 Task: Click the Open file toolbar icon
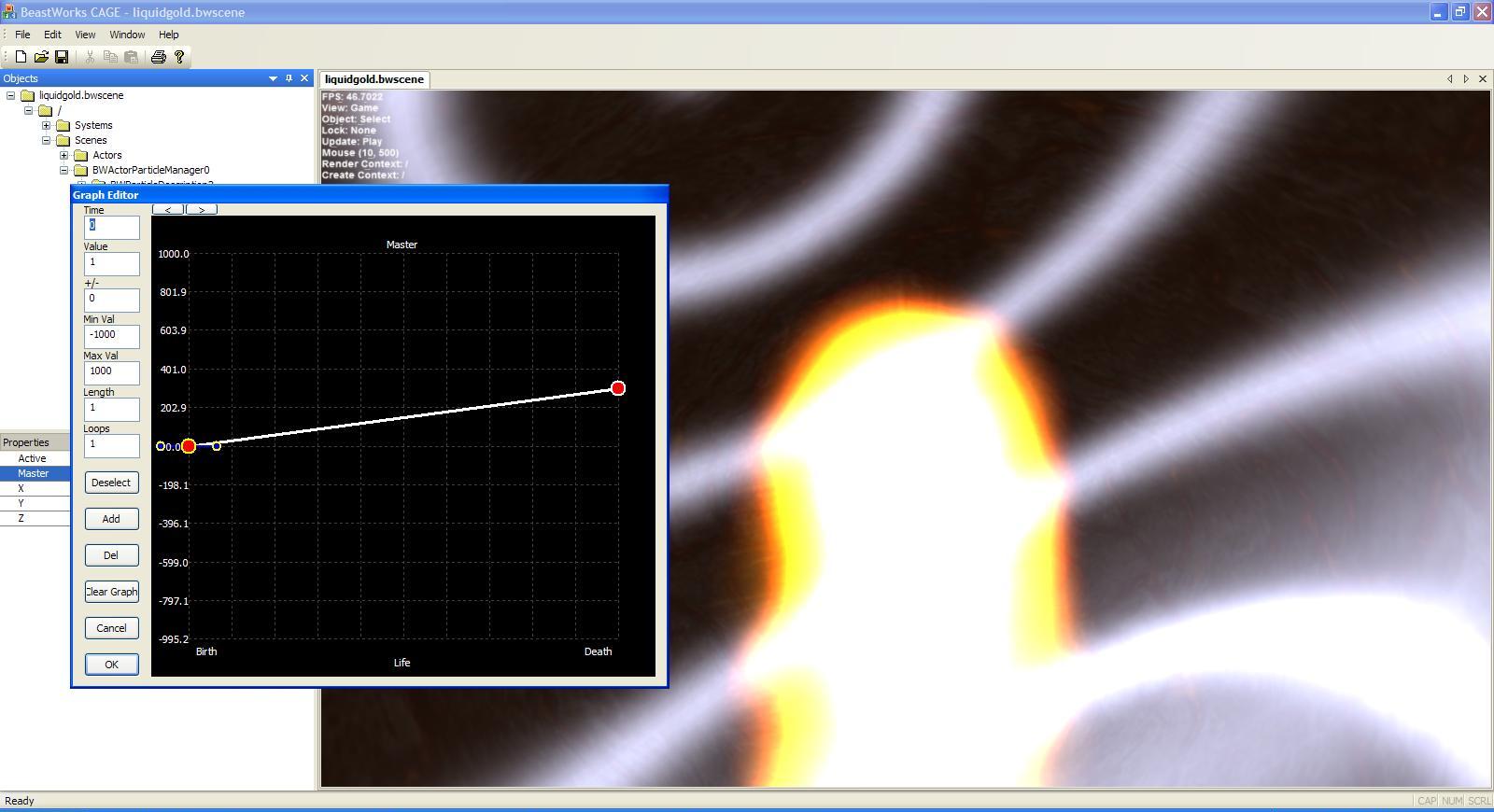click(x=41, y=57)
